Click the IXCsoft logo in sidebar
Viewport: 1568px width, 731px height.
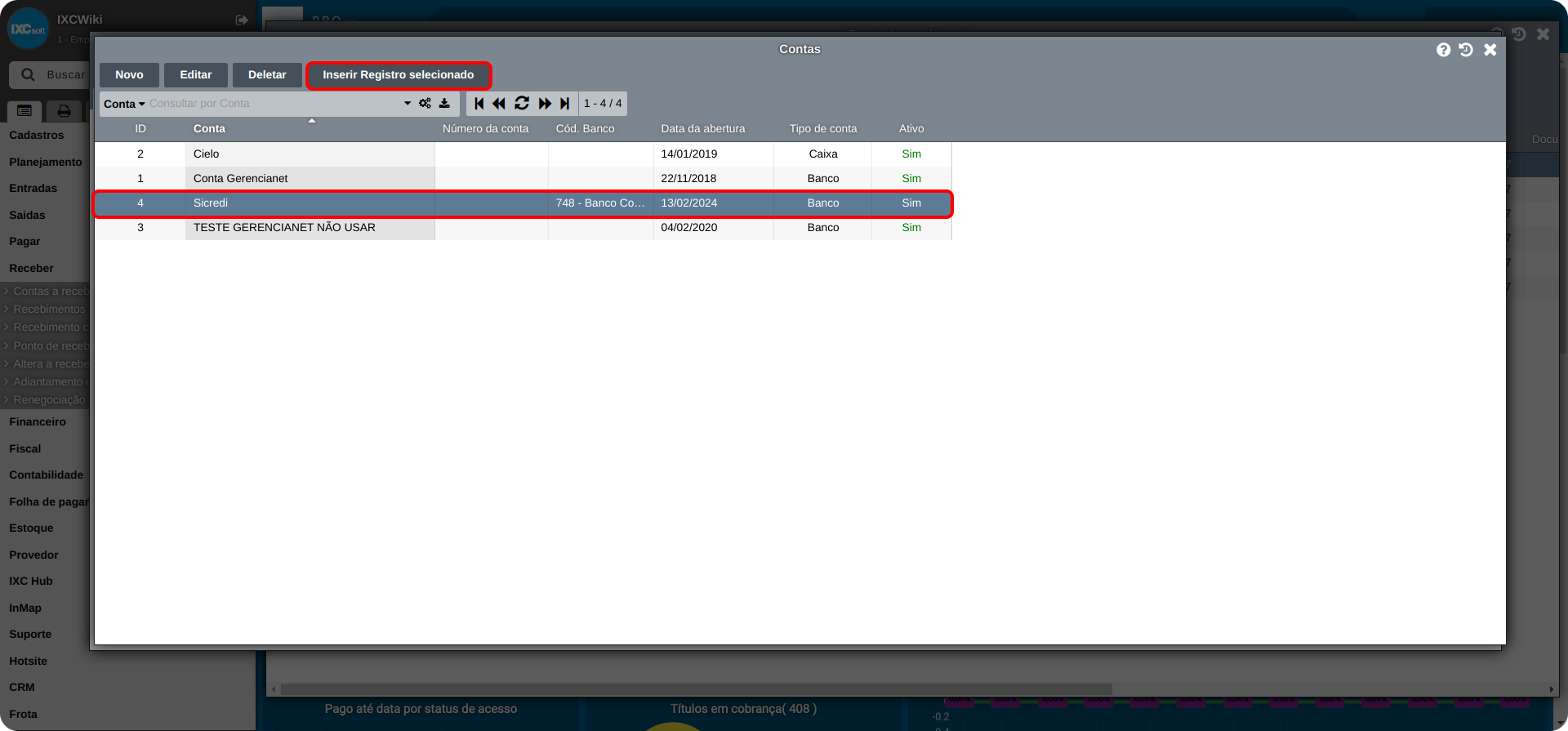click(28, 29)
